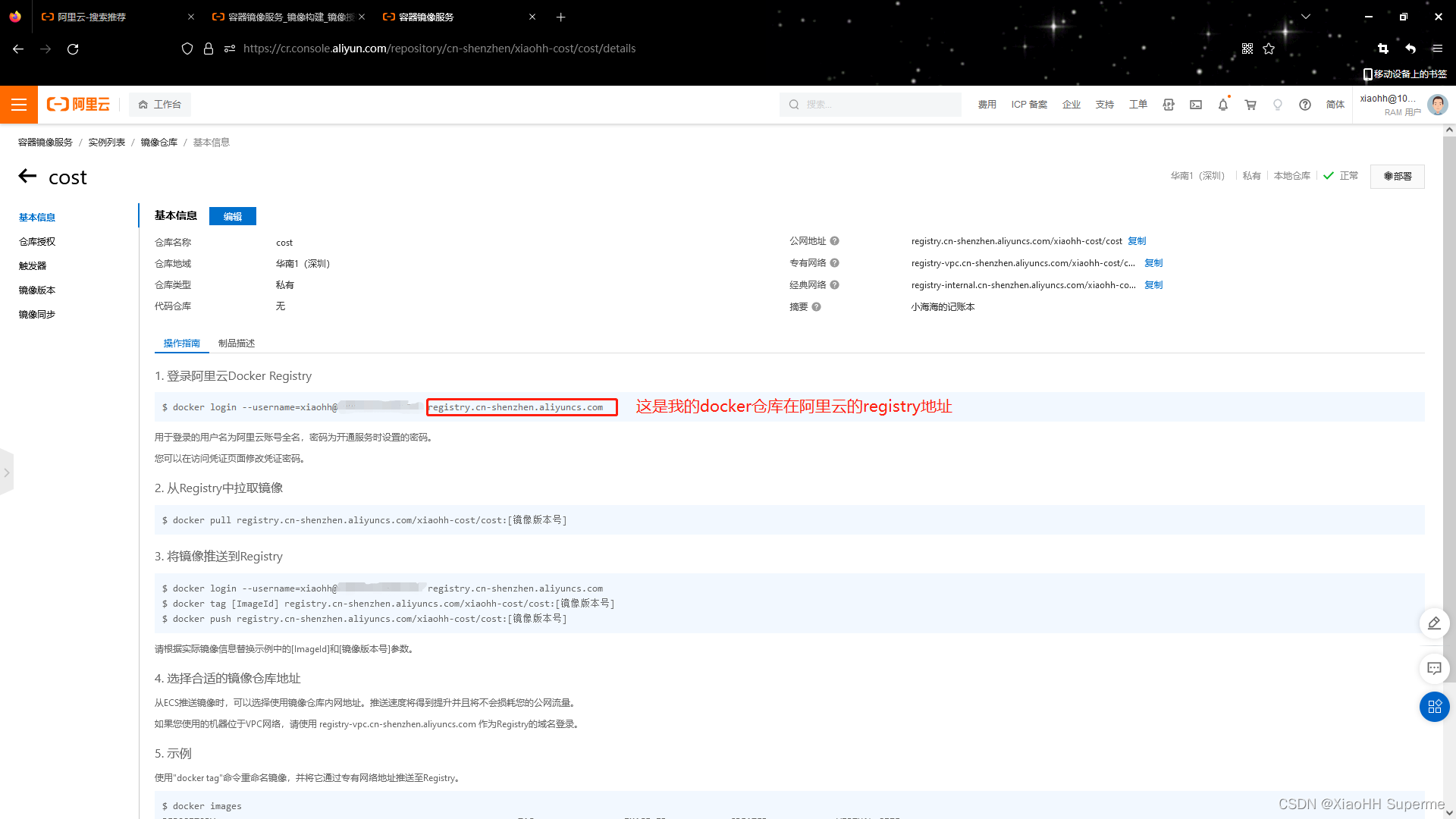Click the 编辑 edit button
1456x819 pixels.
[x=233, y=216]
